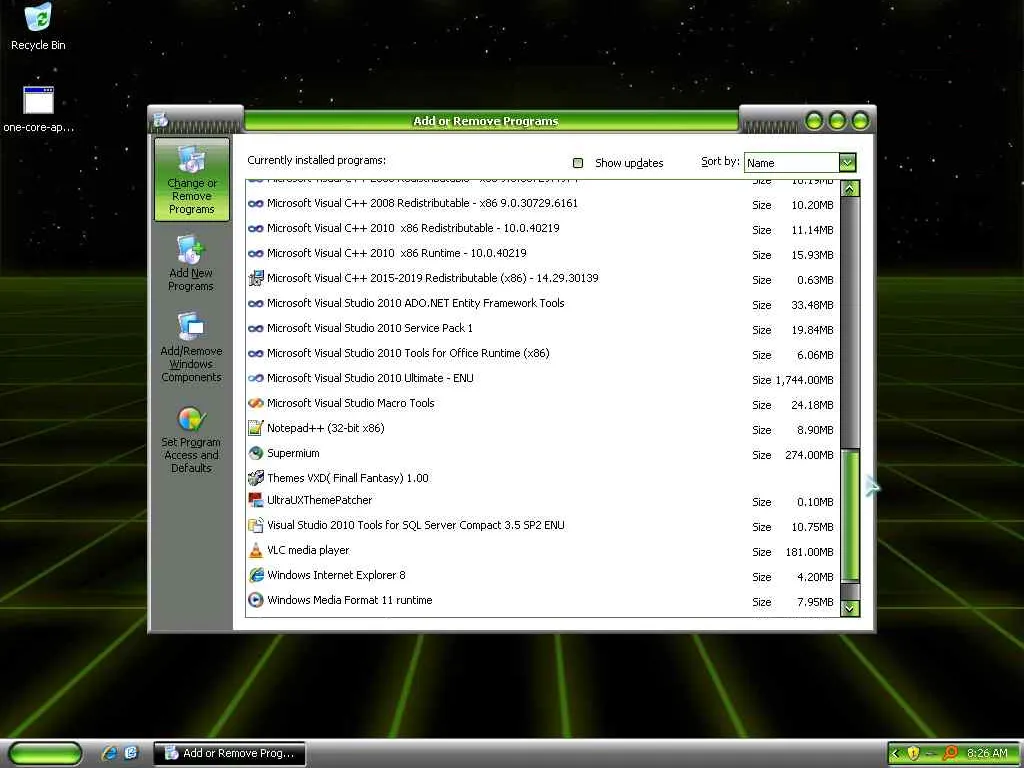Launch Internet Explorer from quick launch

(x=110, y=753)
